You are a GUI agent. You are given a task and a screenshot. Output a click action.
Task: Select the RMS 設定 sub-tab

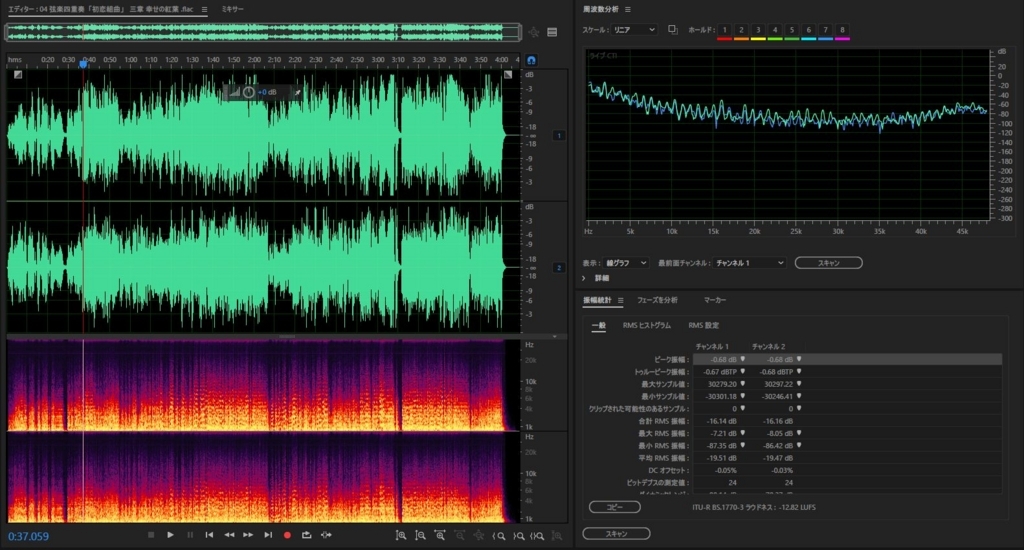(703, 325)
